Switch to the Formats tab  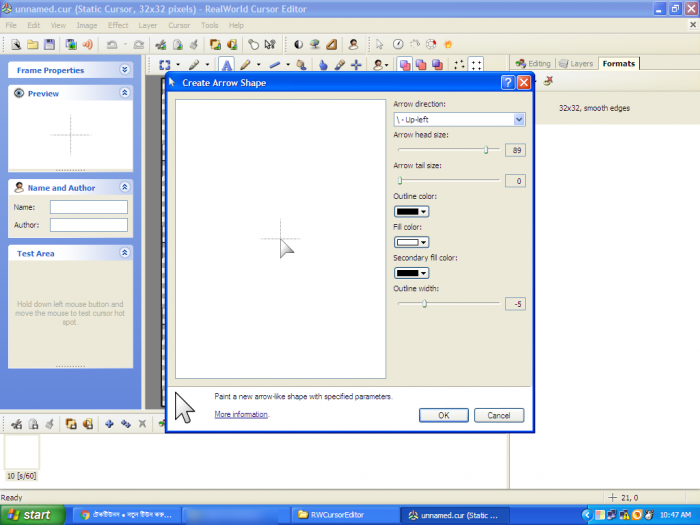pyautogui.click(x=619, y=63)
